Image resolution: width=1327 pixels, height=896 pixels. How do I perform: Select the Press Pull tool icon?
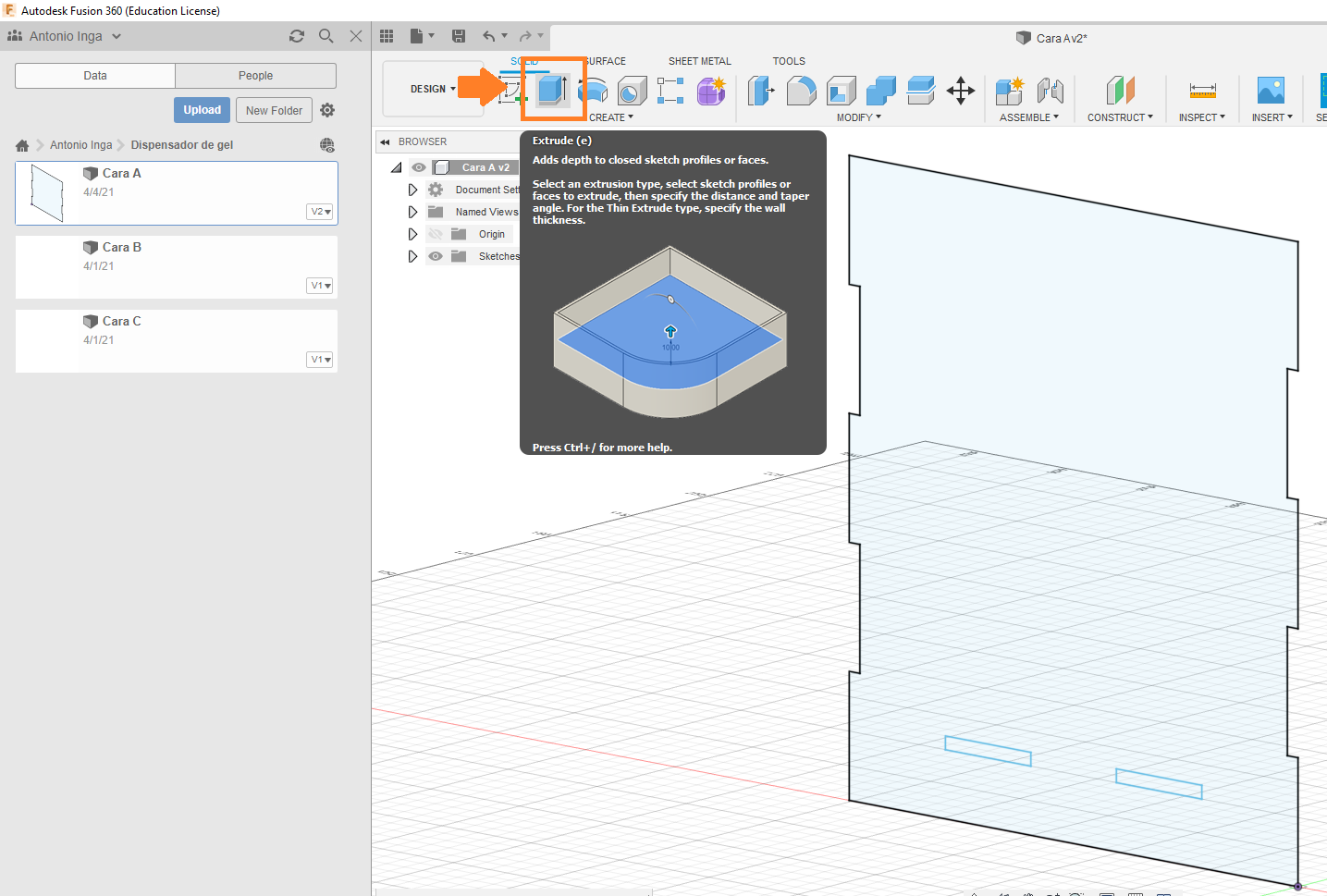pyautogui.click(x=760, y=91)
